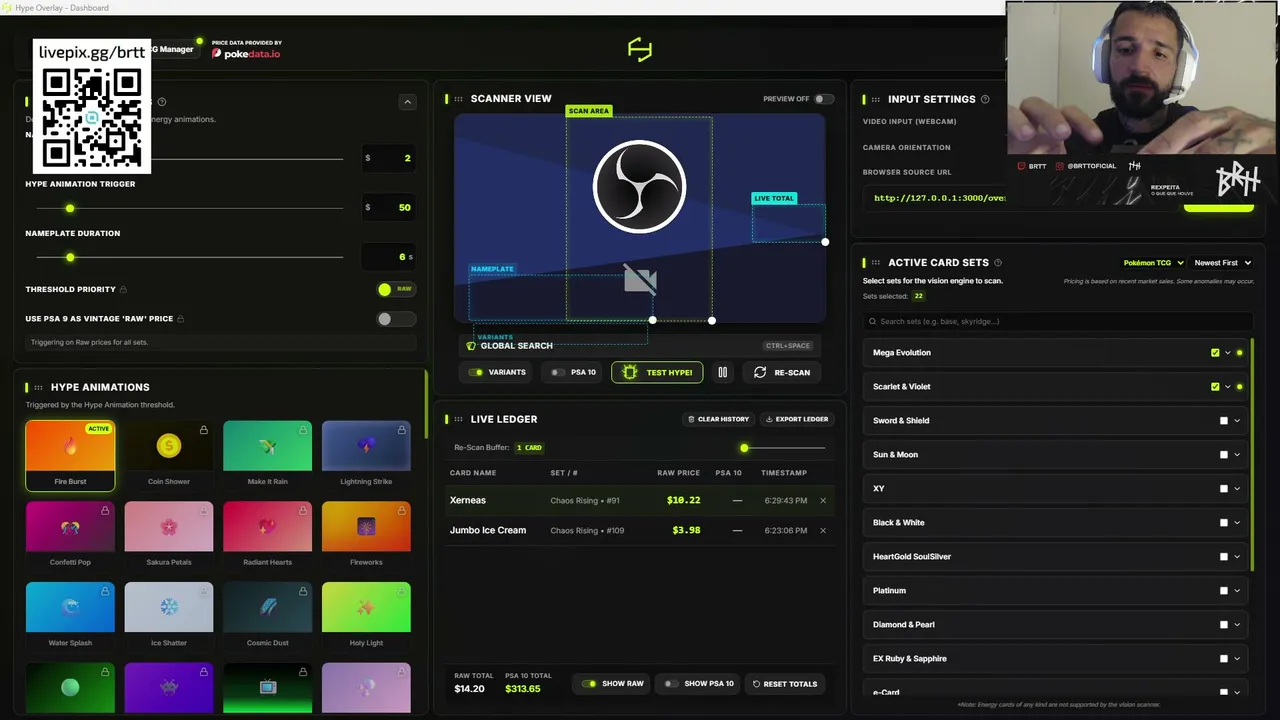Screen dimensions: 1280x720
Task: Expand the Platinum set row
Action: pos(1237,591)
